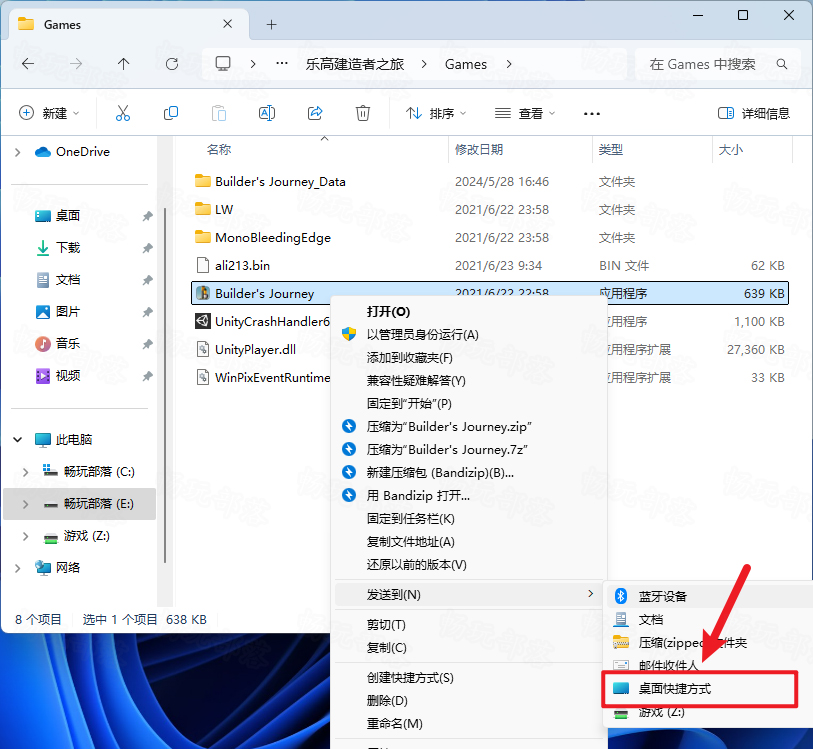
Task: Add a new tab with plus button
Action: 272,24
